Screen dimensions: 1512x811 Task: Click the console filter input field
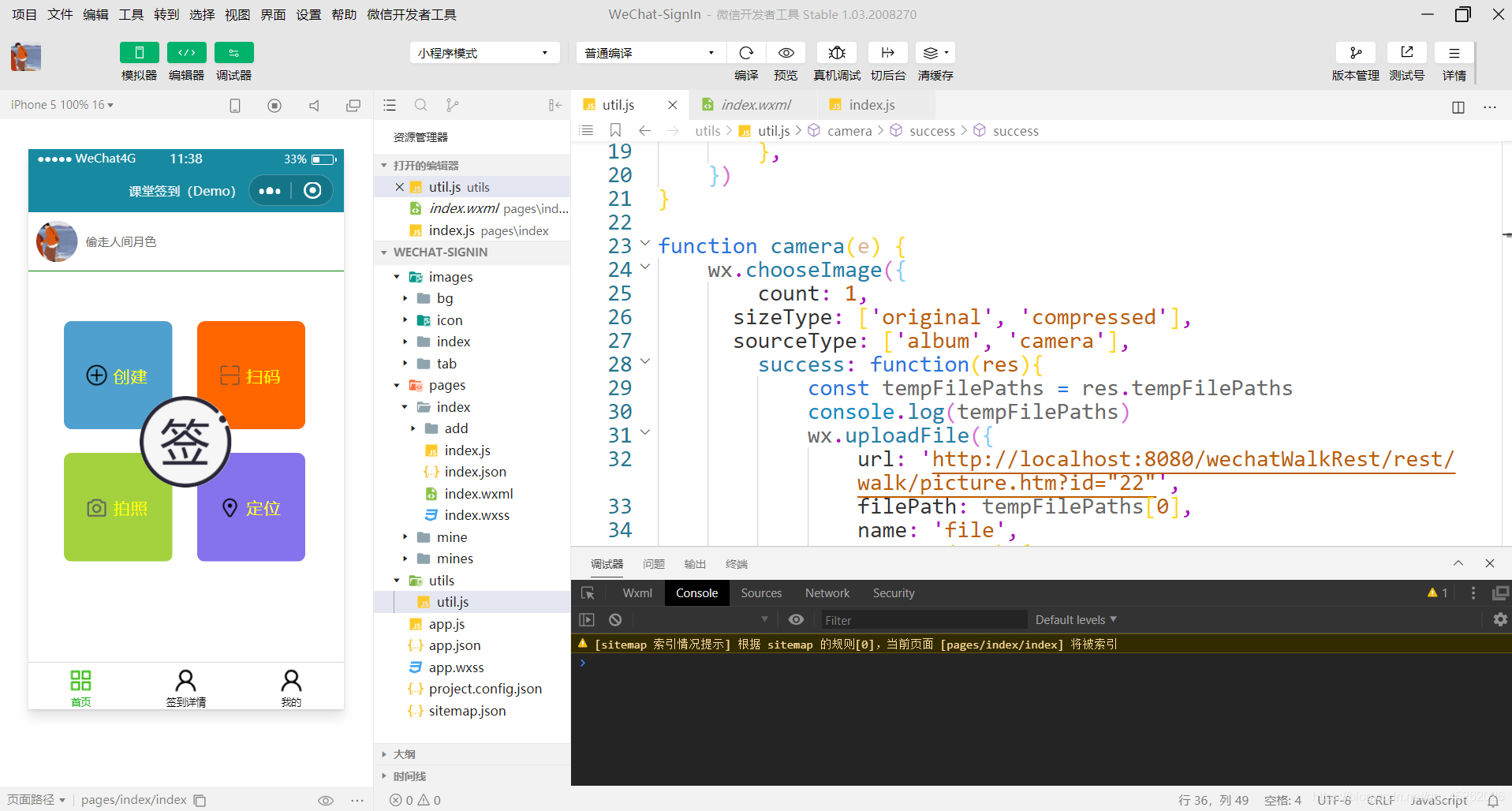[924, 620]
